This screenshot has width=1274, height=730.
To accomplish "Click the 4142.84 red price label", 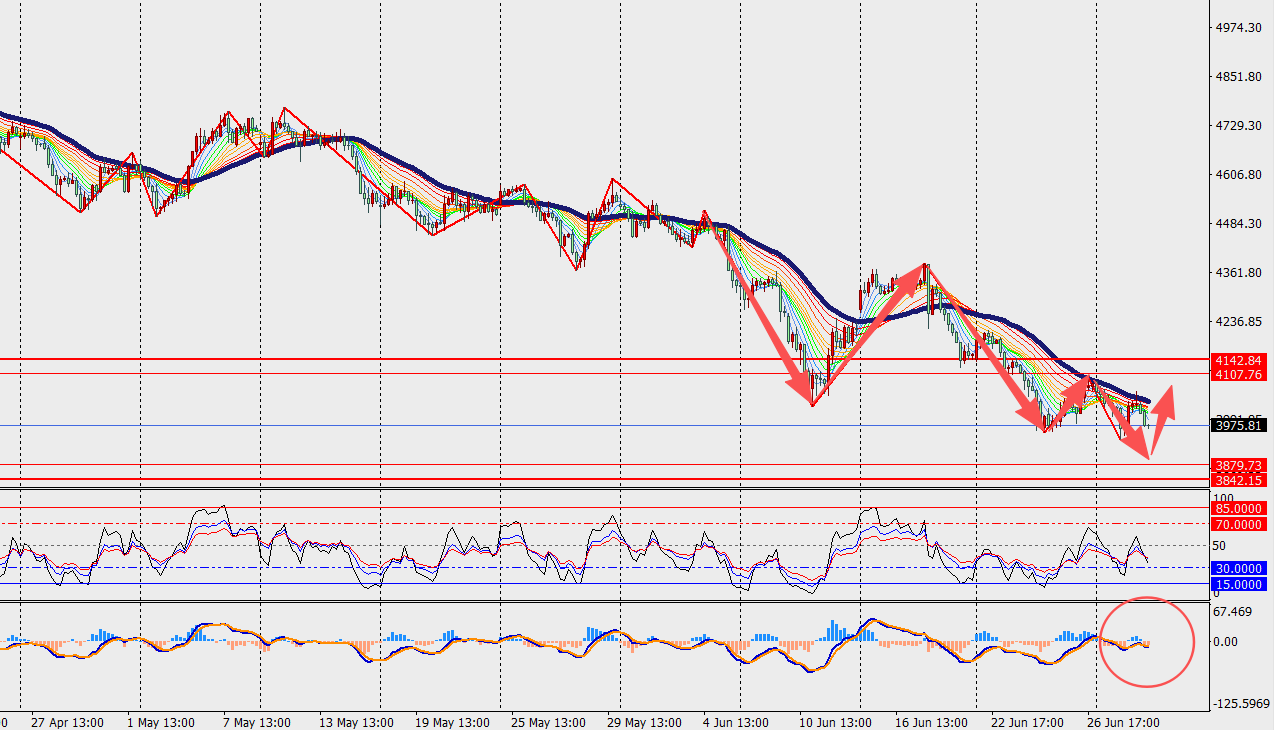I will point(1238,359).
